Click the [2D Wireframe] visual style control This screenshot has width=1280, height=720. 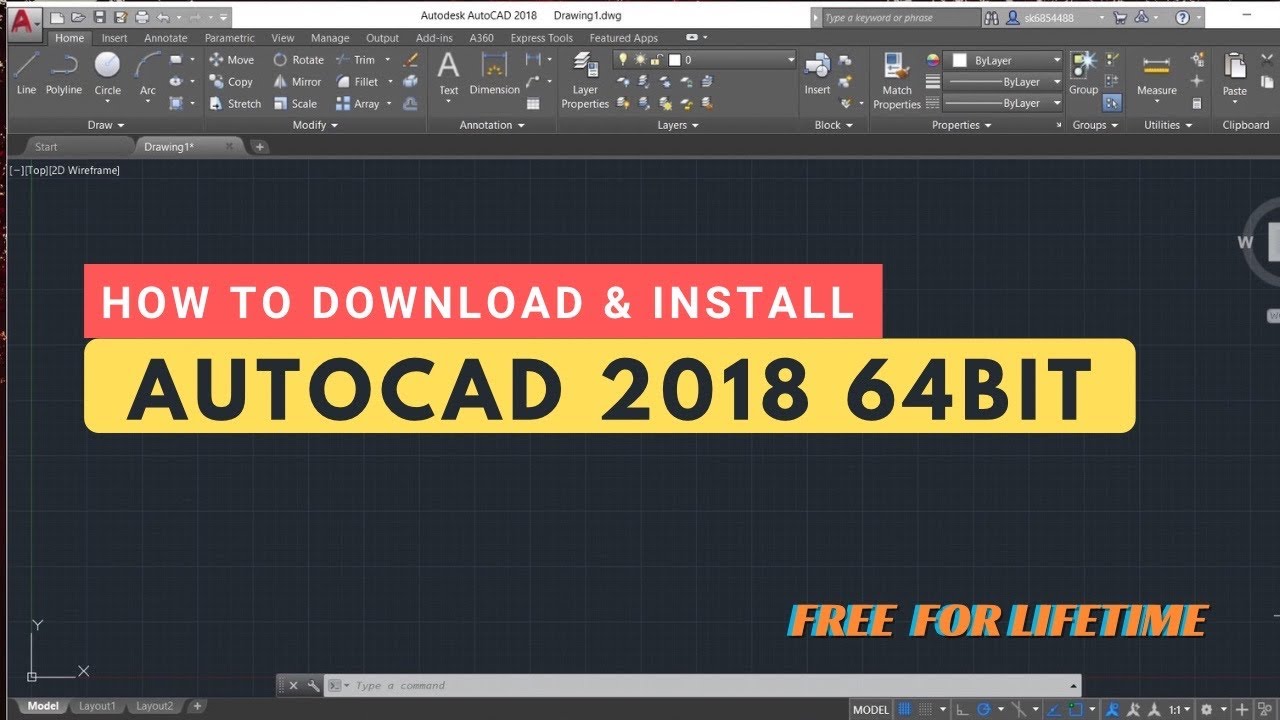tap(85, 170)
